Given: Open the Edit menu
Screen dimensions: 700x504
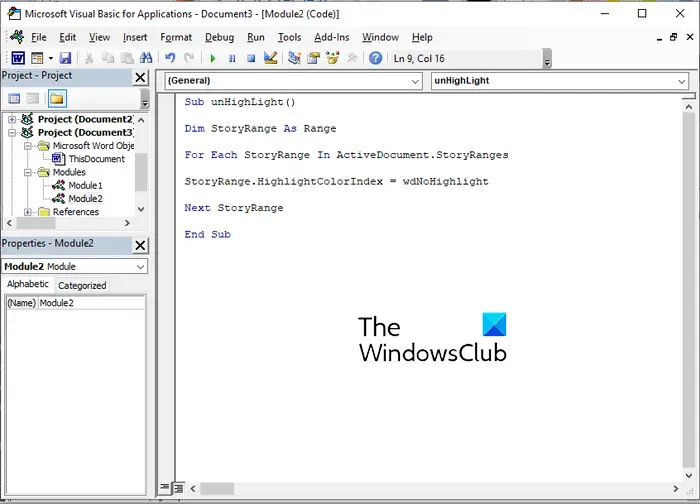Looking at the screenshot, I should pos(67,37).
